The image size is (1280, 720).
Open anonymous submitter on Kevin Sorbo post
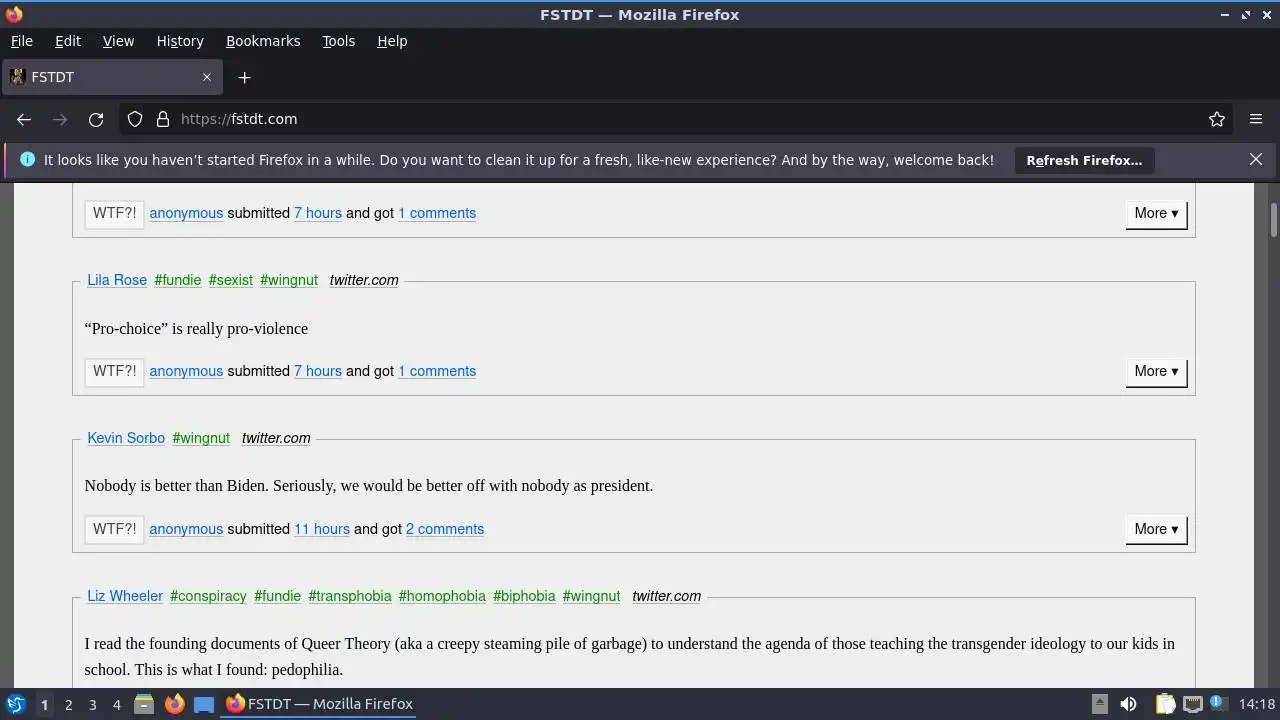[186, 529]
